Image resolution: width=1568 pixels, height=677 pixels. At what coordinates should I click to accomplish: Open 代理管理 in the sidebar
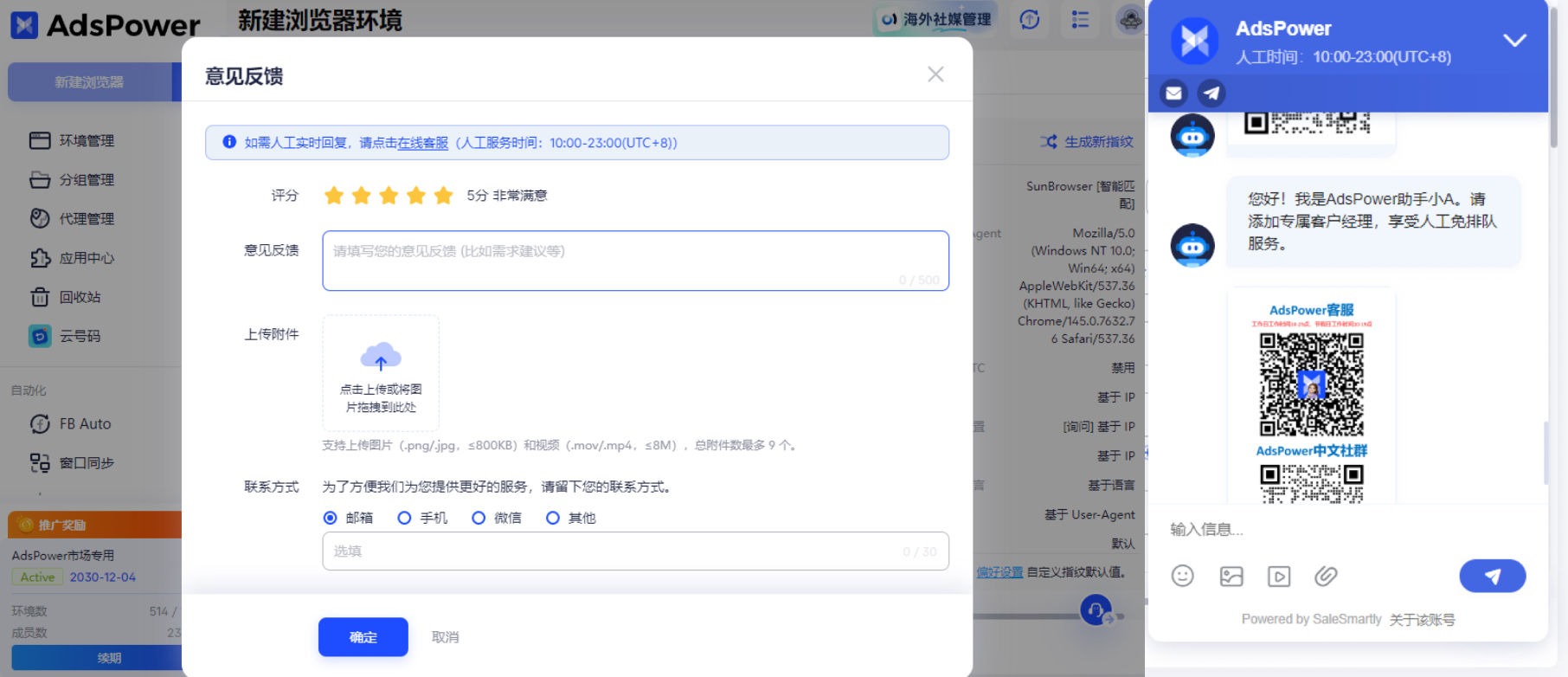click(x=72, y=218)
